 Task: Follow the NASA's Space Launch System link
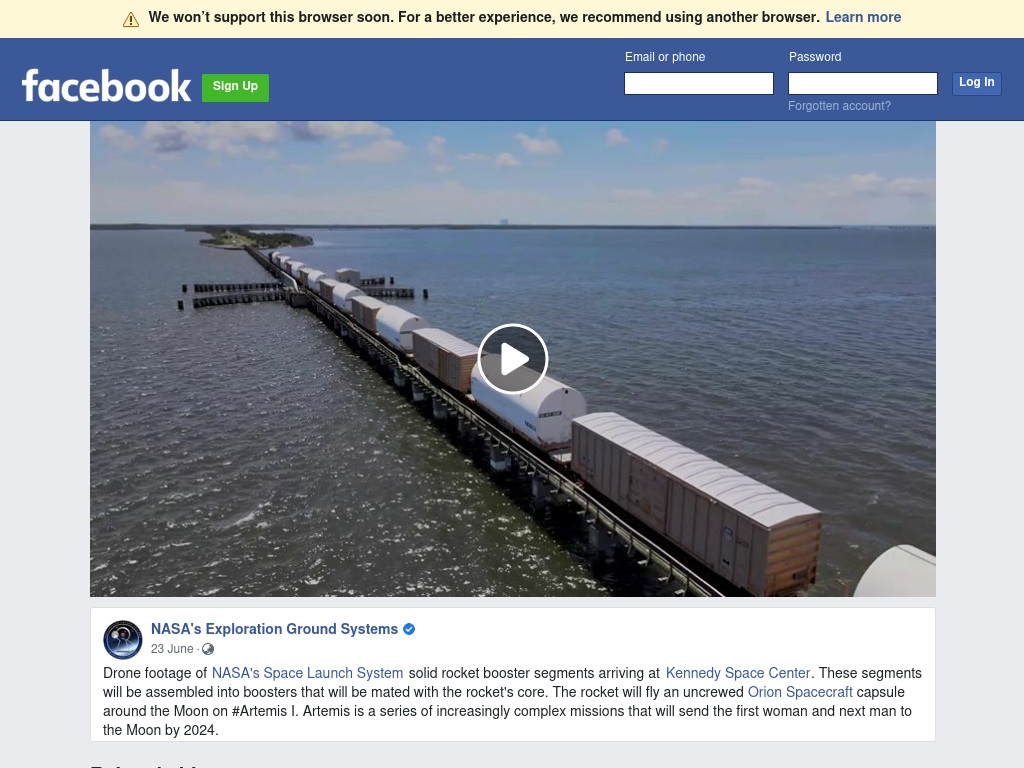[307, 673]
